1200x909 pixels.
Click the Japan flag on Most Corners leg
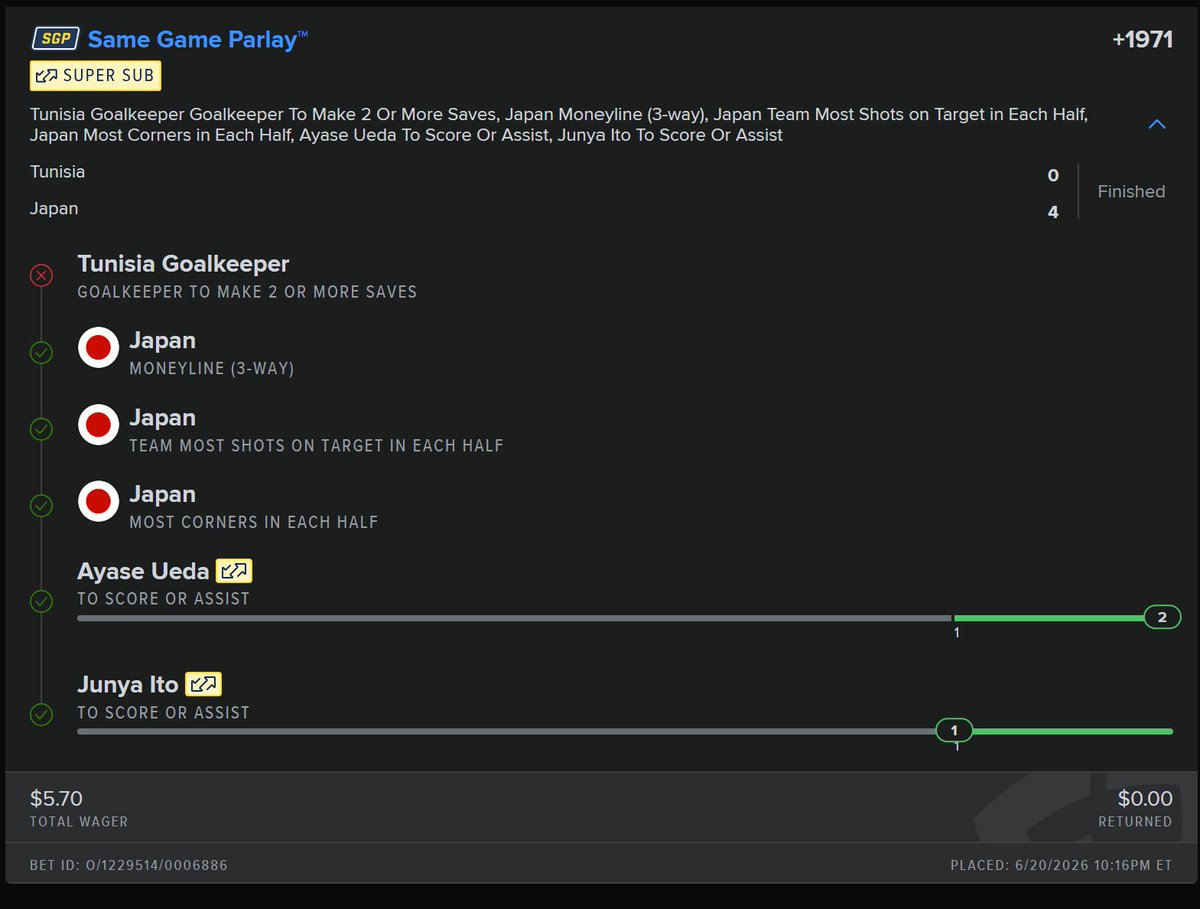(x=98, y=502)
